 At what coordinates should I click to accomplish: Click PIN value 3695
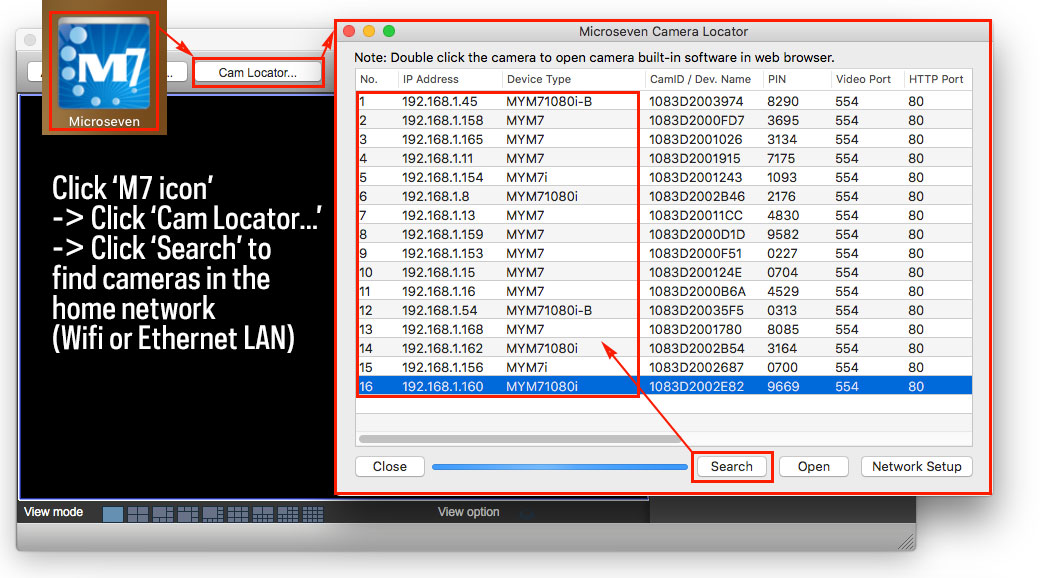[783, 120]
